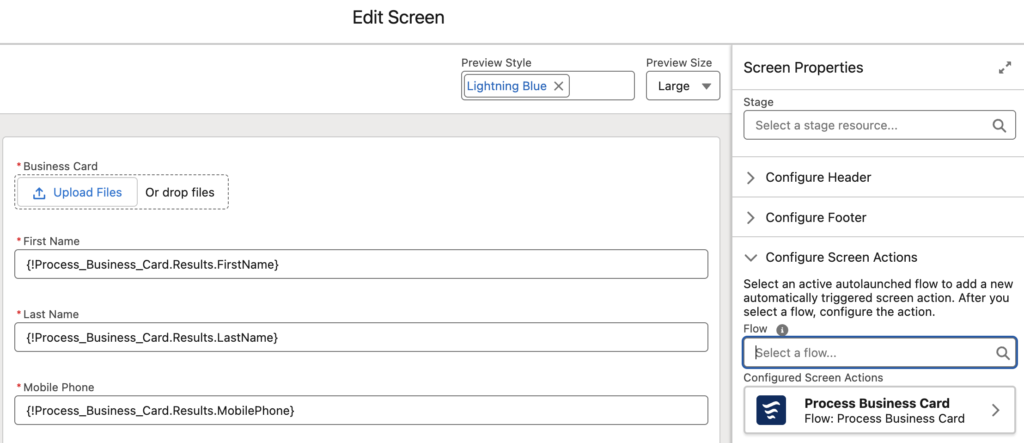
Task: Open Process Business Card action via right chevron
Action: click(995, 410)
